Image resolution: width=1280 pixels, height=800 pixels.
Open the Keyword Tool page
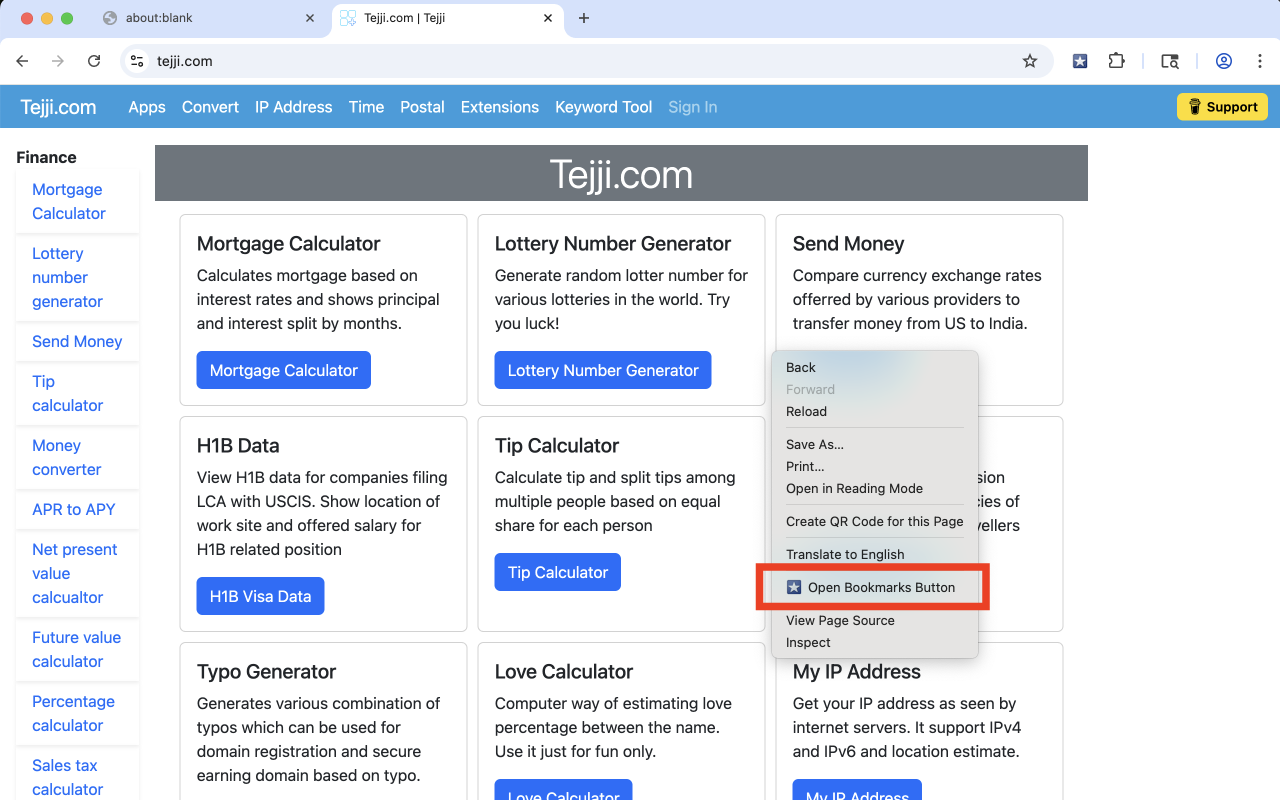[603, 107]
